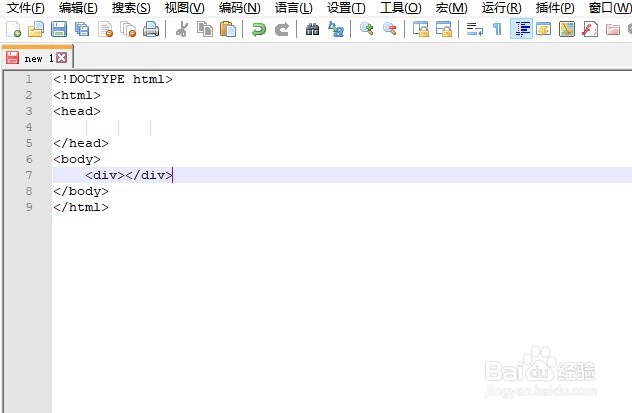Toggle word wrap in the toolbar
Screen dimensions: 632x413
click(474, 29)
